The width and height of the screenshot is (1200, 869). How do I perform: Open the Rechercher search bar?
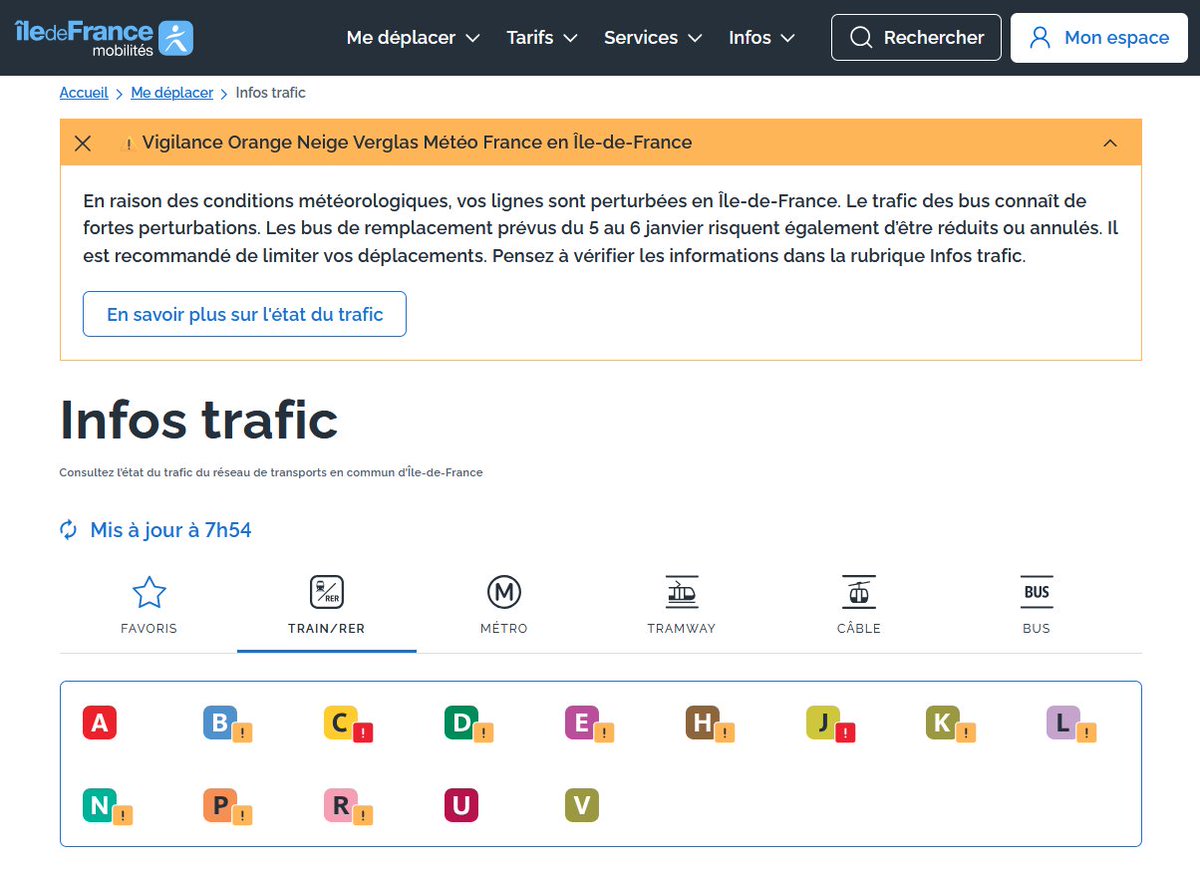coord(915,37)
